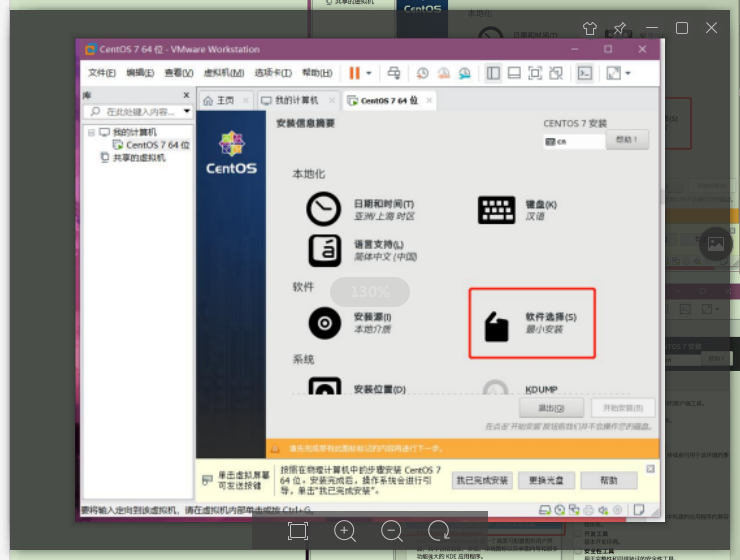This screenshot has width=740, height=560.
Task: Close the CentOS 7 64 位 tab
Action: tap(429, 100)
